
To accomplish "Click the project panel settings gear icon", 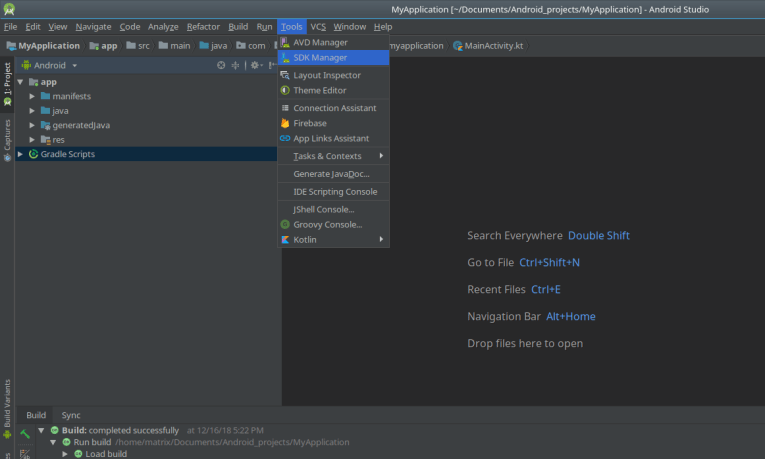I will 255,65.
